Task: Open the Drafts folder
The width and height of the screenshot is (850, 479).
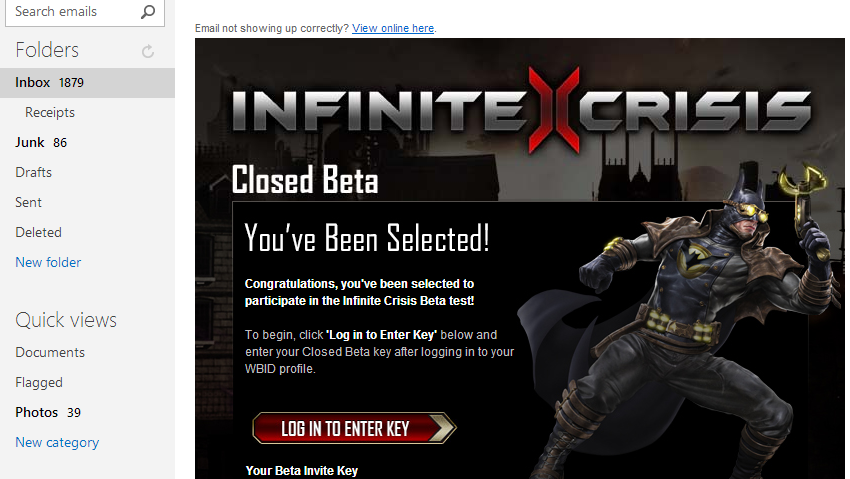Action: [34, 172]
